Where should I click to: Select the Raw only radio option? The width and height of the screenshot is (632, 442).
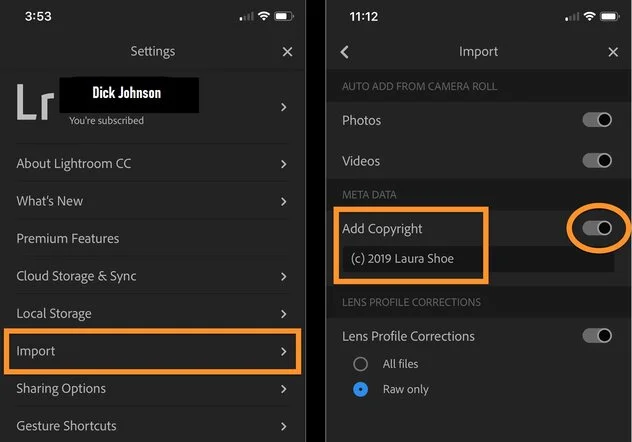point(360,390)
